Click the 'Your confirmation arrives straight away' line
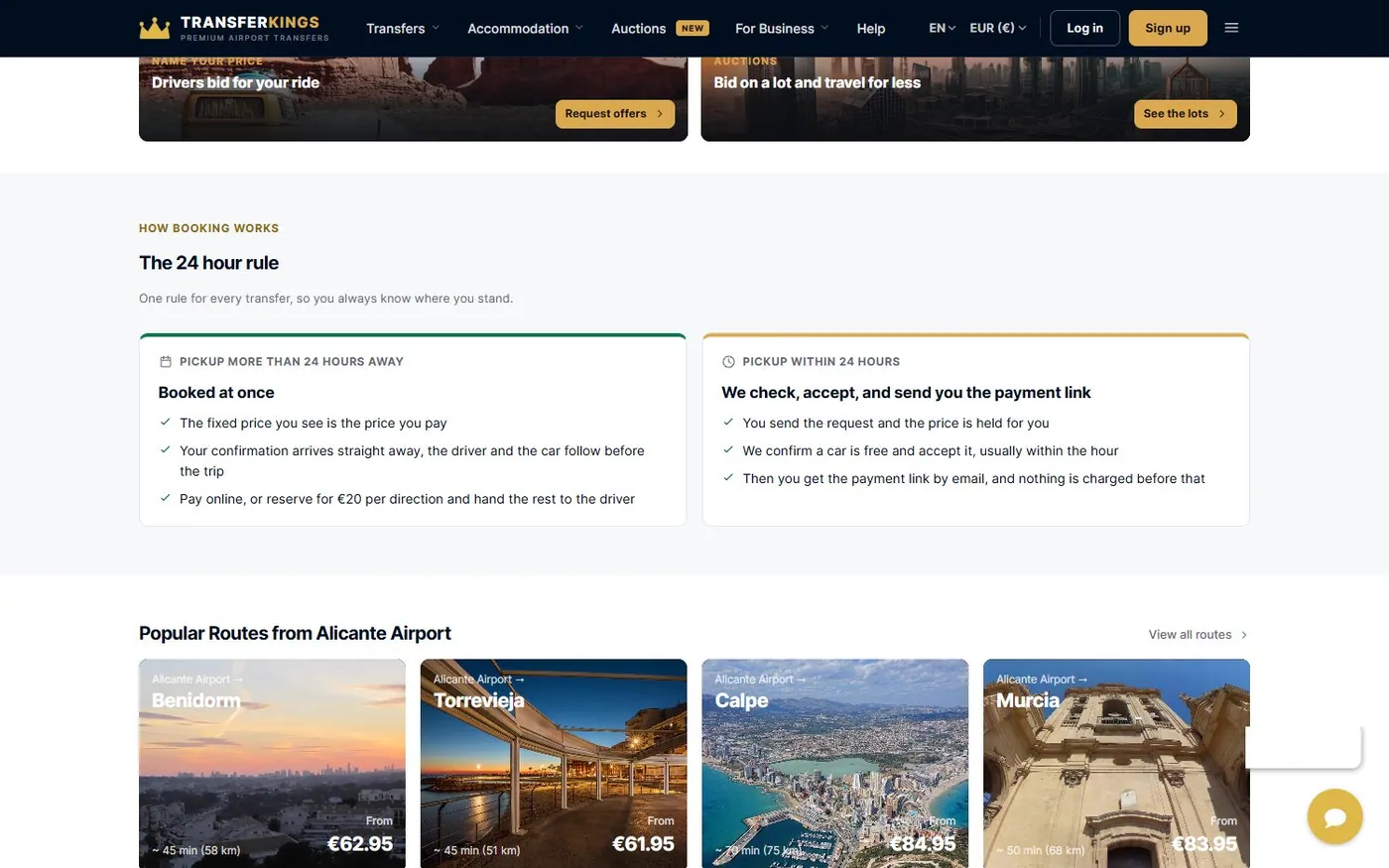Image resolution: width=1389 pixels, height=868 pixels. pos(412,461)
